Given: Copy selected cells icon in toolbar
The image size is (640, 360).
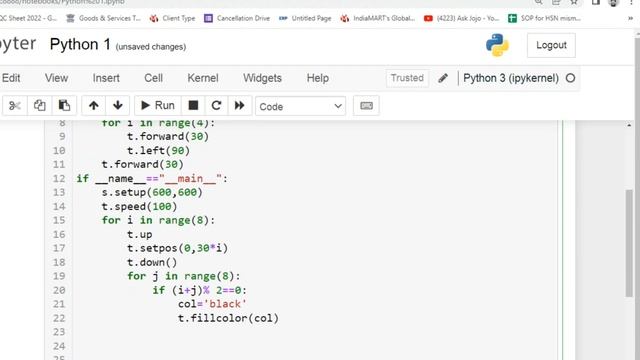Looking at the screenshot, I should (x=40, y=106).
